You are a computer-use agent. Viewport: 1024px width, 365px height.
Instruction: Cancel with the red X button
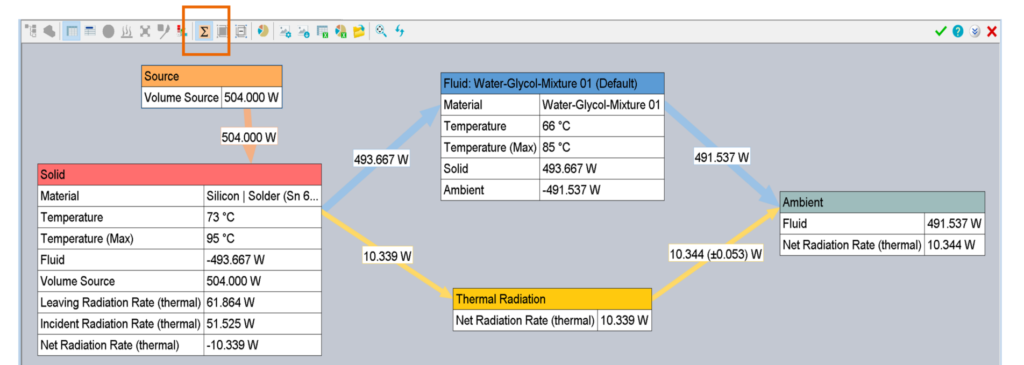pos(992,31)
